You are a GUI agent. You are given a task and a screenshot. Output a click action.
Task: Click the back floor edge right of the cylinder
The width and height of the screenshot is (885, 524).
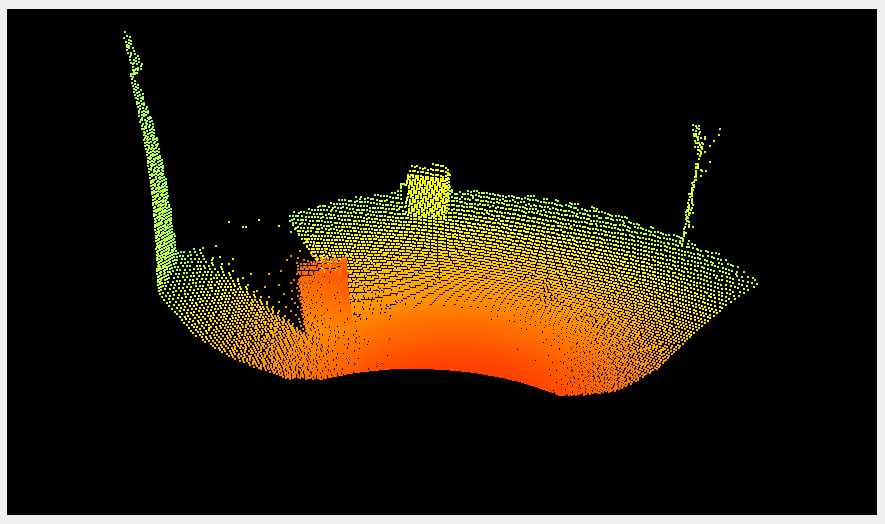coord(540,200)
